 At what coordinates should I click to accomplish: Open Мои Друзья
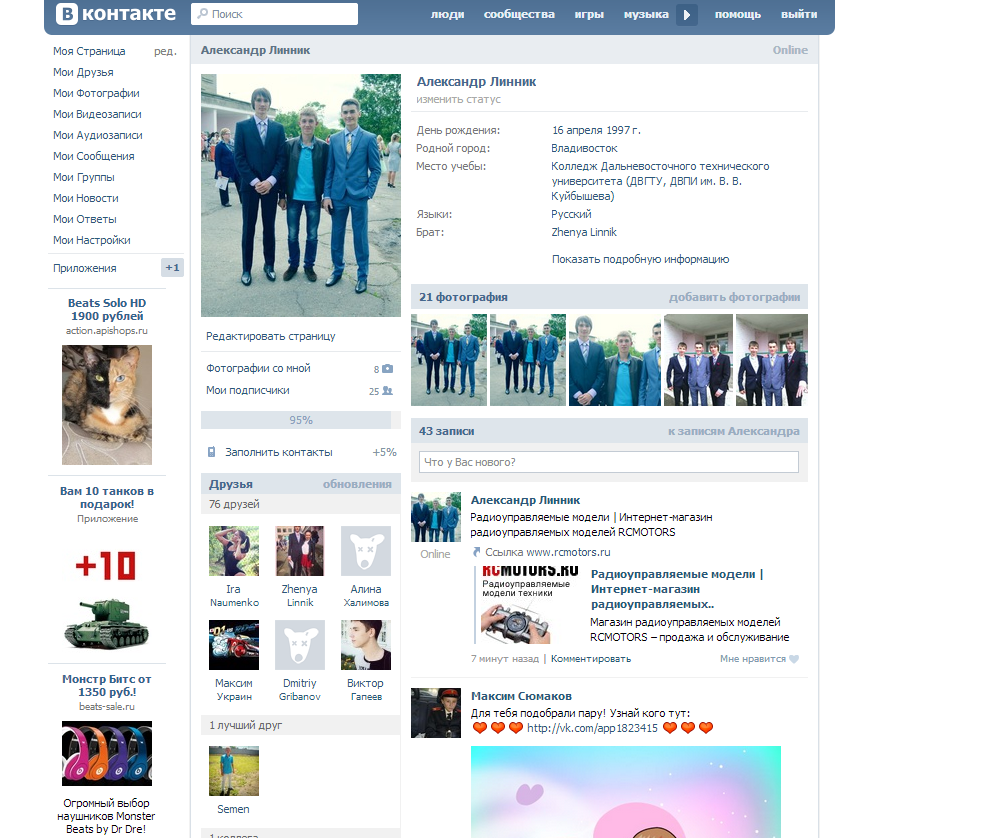click(x=83, y=72)
